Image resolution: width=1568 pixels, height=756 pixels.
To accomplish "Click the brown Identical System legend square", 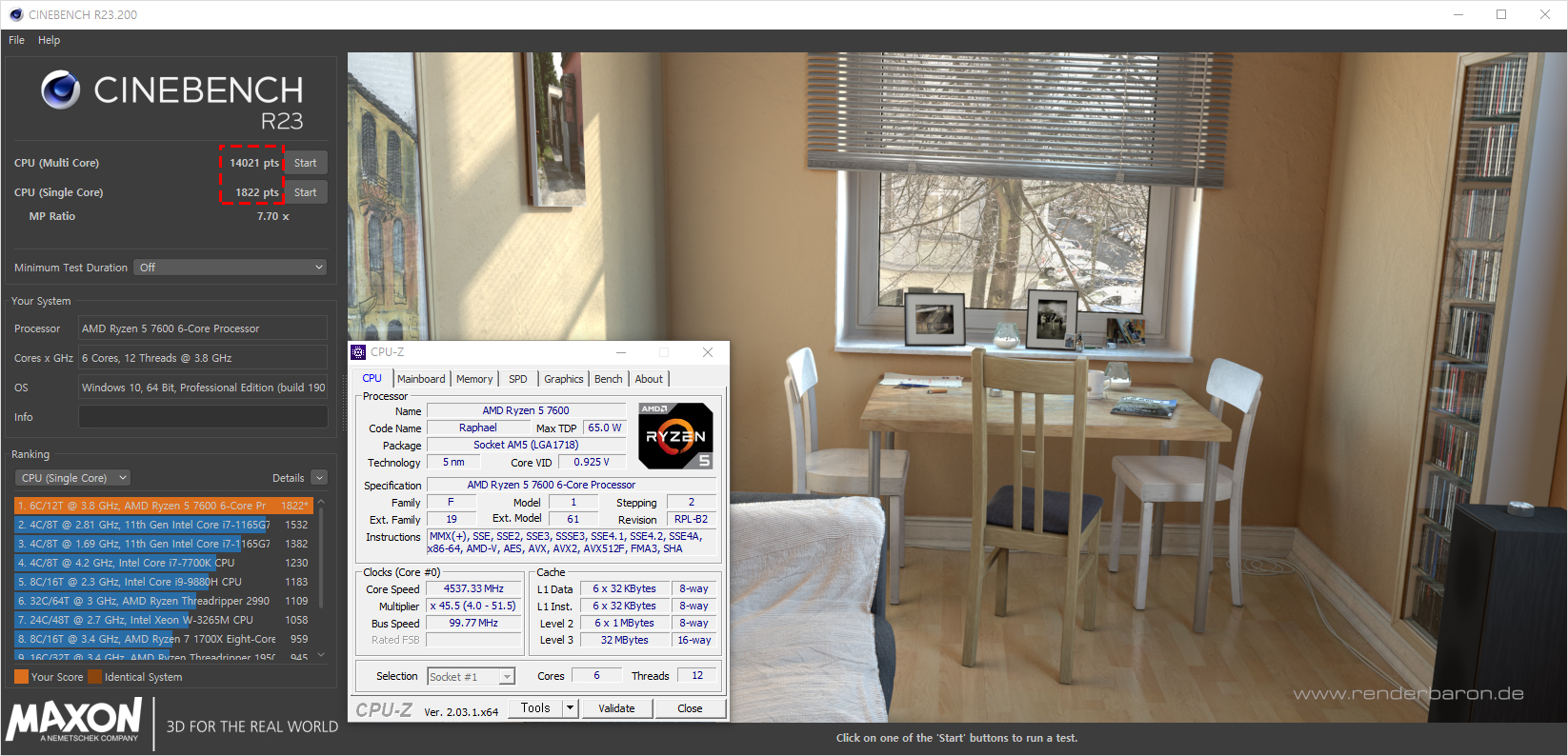I will [x=94, y=677].
